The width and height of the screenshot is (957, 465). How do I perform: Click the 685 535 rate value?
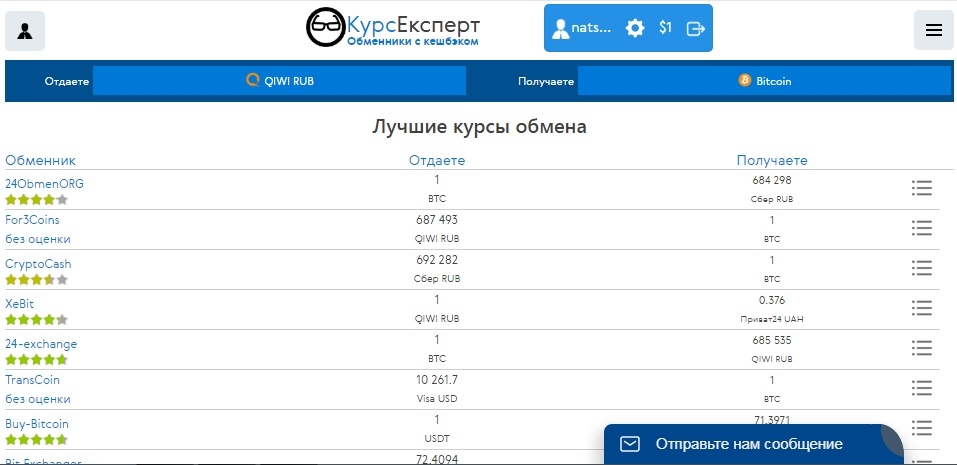[772, 340]
